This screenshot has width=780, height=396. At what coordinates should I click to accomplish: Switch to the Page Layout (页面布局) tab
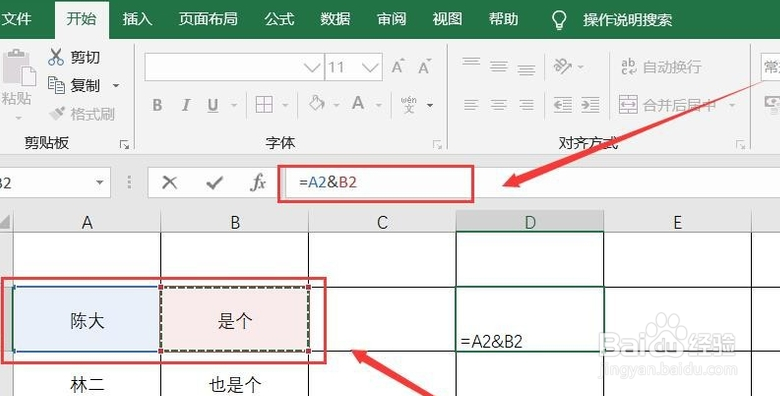click(208, 19)
